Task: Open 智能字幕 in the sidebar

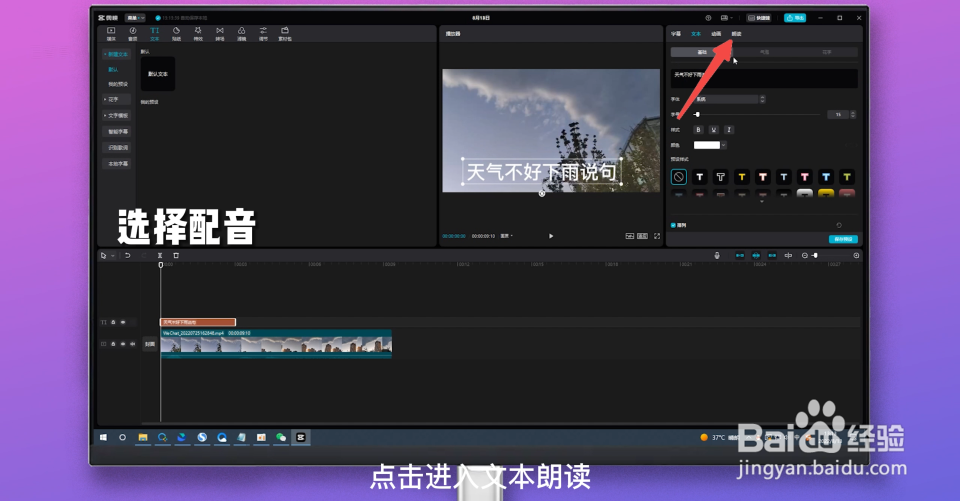Action: 117,132
